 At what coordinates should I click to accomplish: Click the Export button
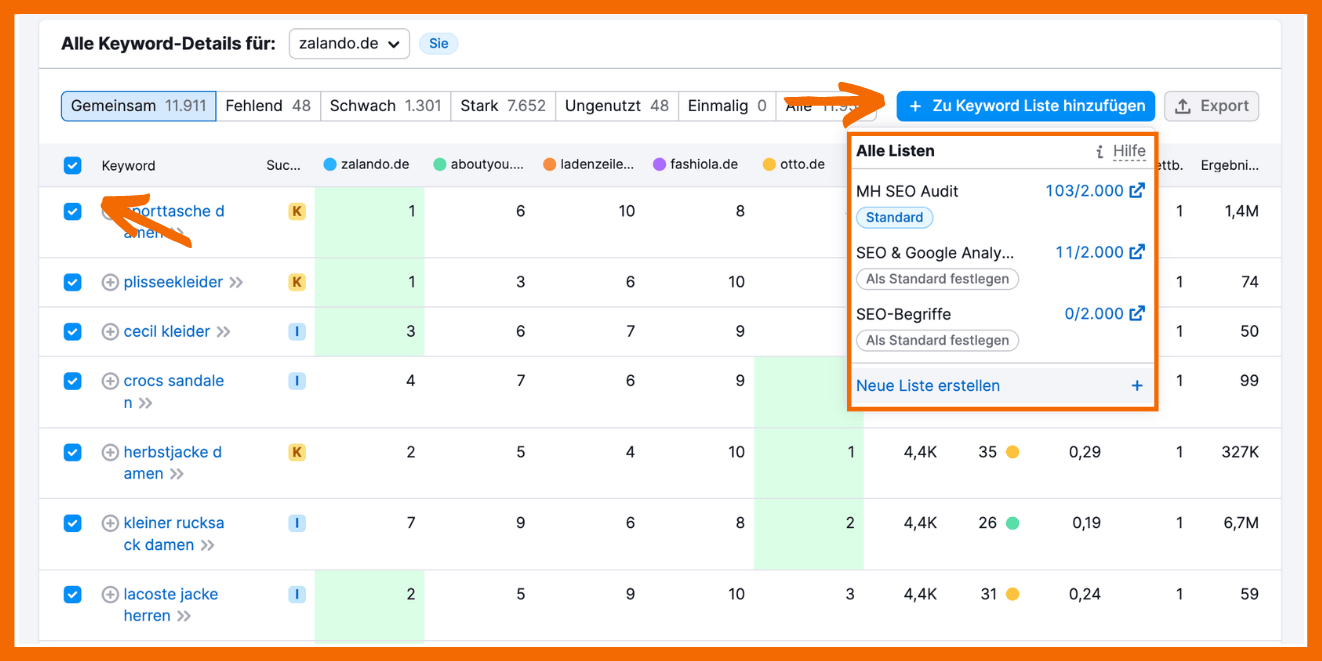coord(1211,106)
